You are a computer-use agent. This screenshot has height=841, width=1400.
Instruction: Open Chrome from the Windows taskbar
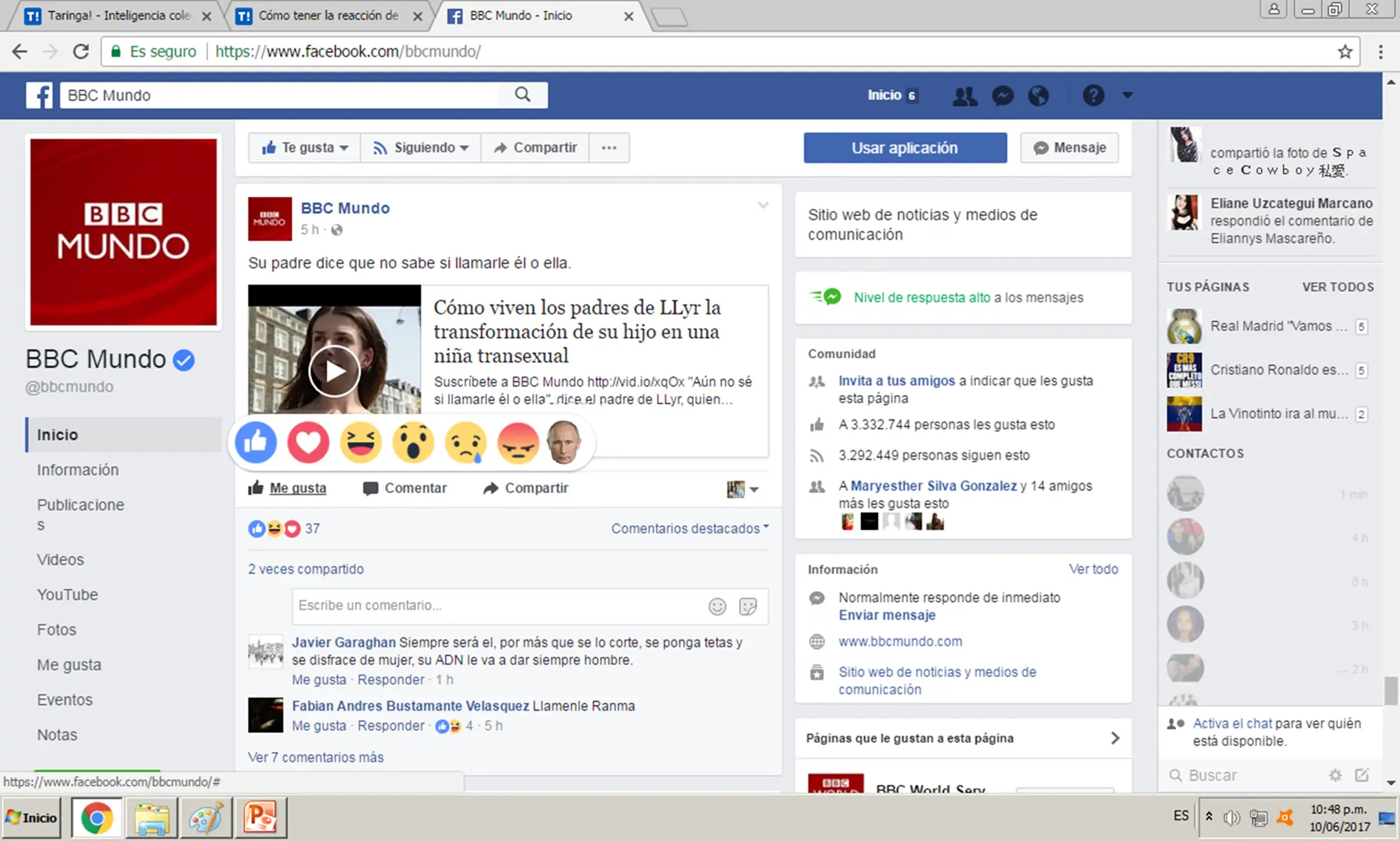tap(97, 817)
